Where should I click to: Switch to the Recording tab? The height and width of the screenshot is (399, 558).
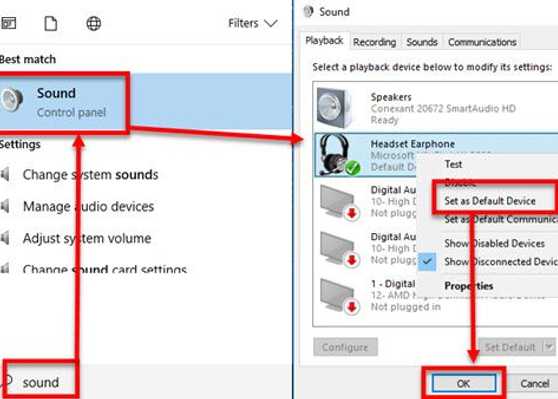coord(374,42)
